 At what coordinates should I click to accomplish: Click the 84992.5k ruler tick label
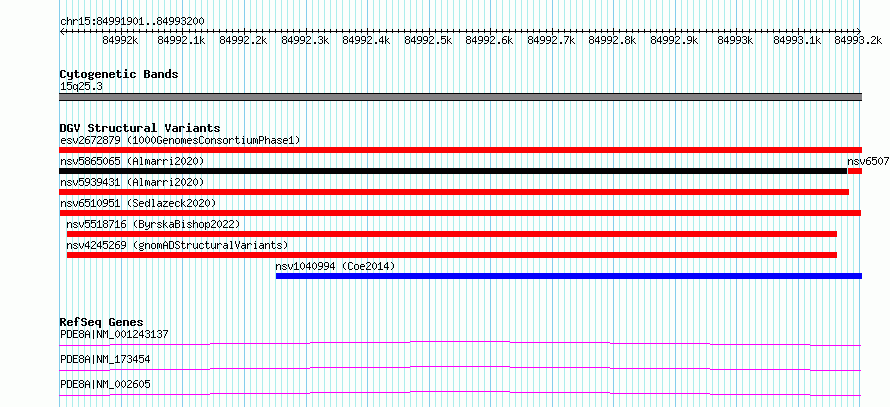click(x=428, y=40)
